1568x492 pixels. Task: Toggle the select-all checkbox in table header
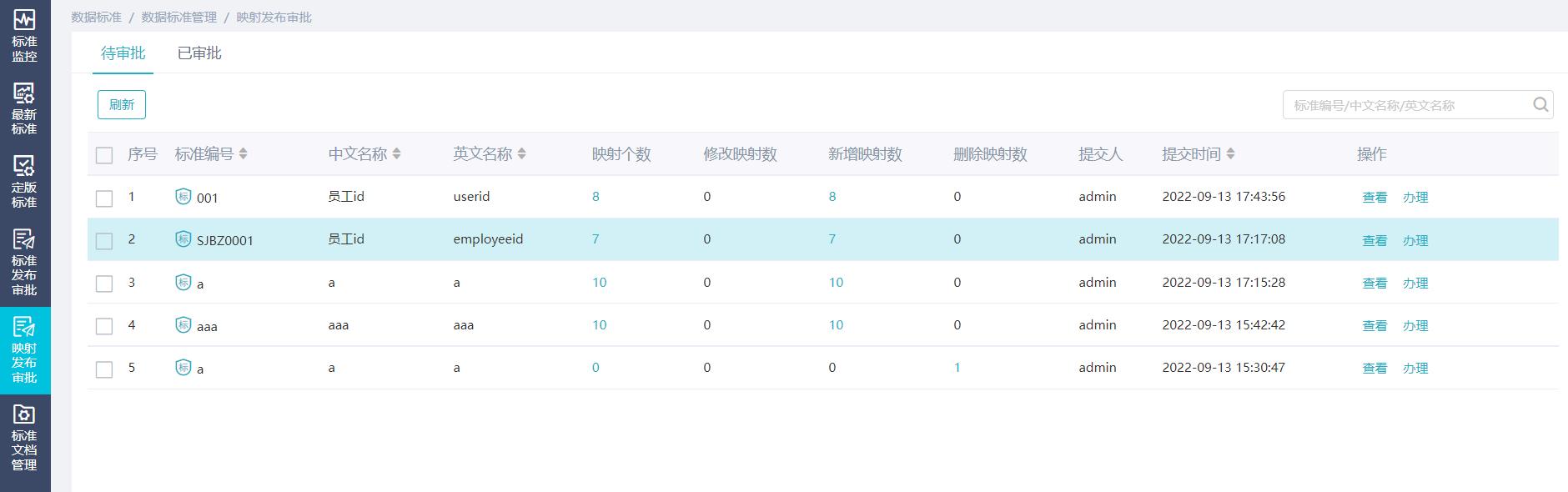pyautogui.click(x=104, y=155)
